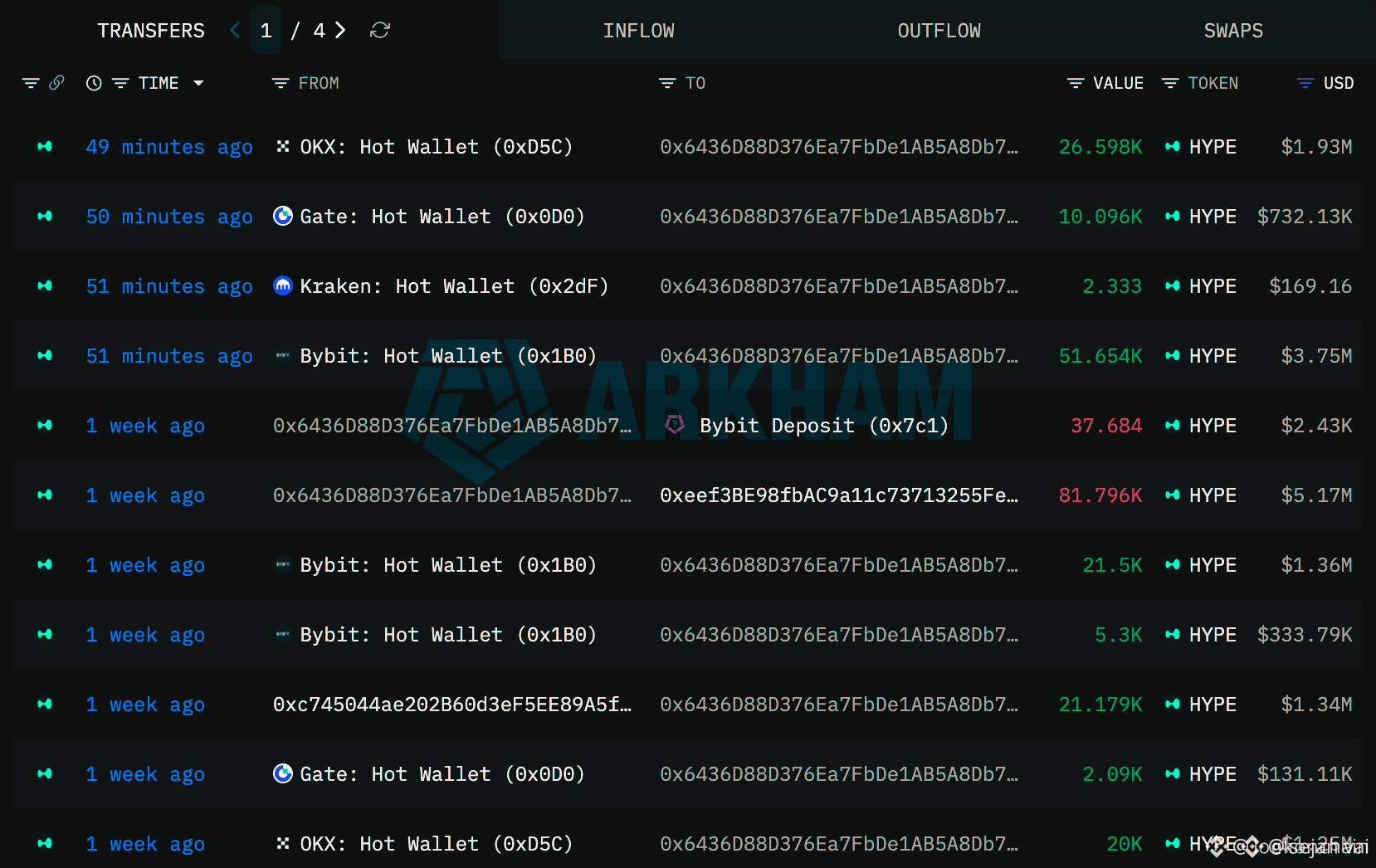The width and height of the screenshot is (1376, 868).
Task: Open the 50 minutes ago transaction
Action: tap(169, 217)
